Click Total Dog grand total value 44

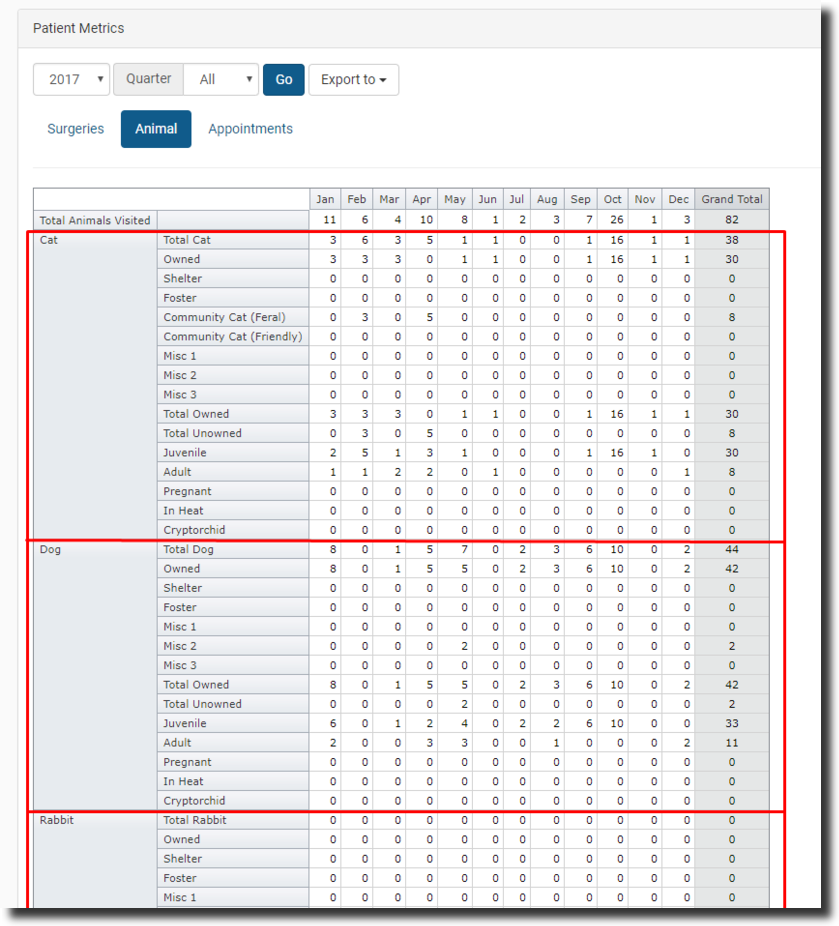pos(731,549)
